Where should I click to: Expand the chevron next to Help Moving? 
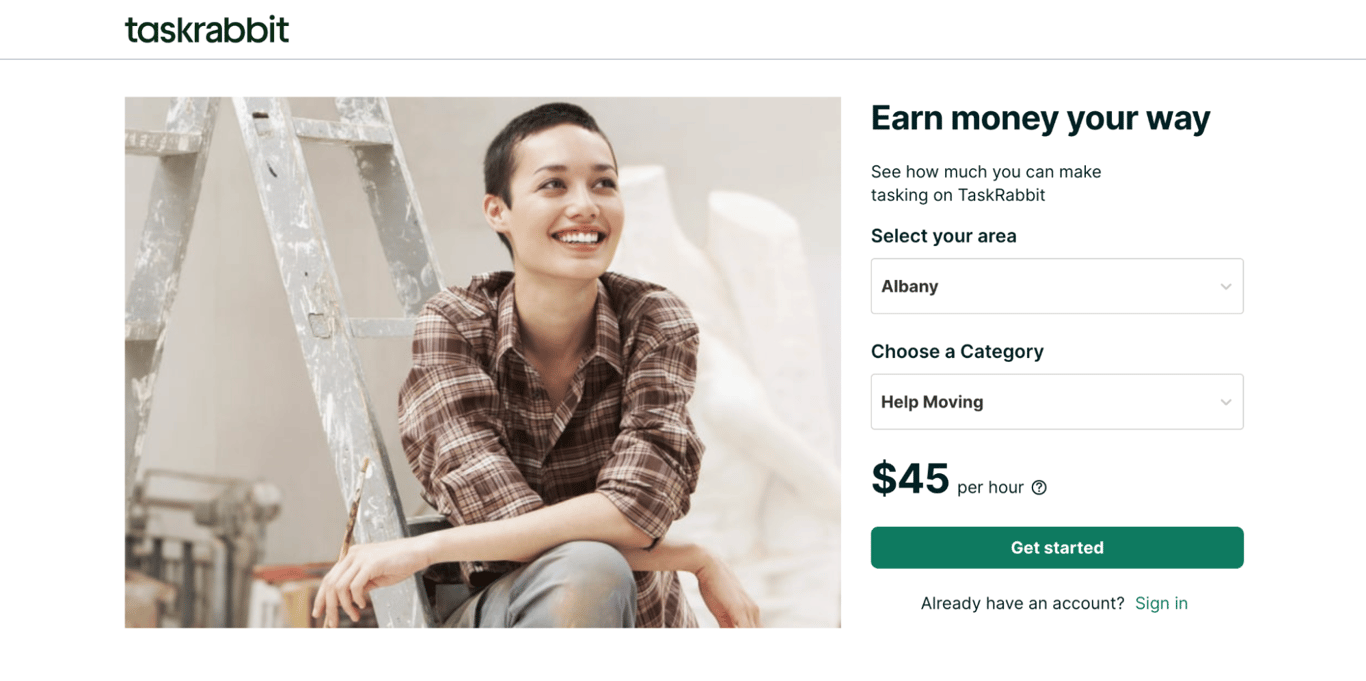(1226, 401)
